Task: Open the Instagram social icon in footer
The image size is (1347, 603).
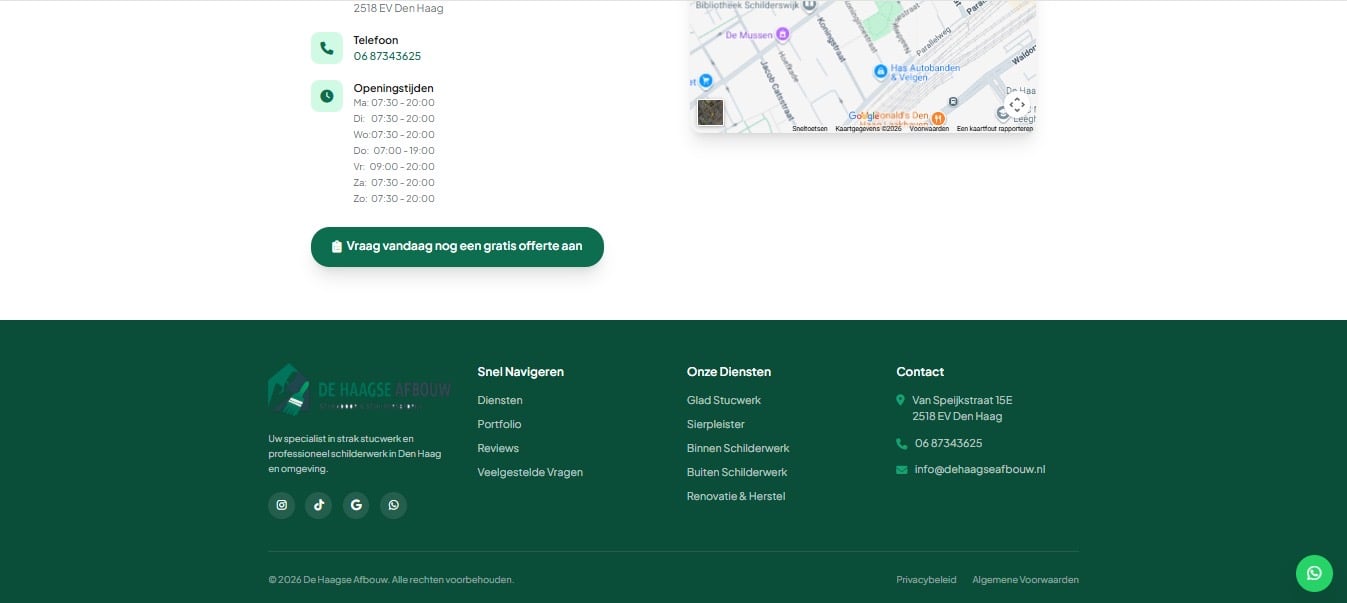Action: point(282,505)
